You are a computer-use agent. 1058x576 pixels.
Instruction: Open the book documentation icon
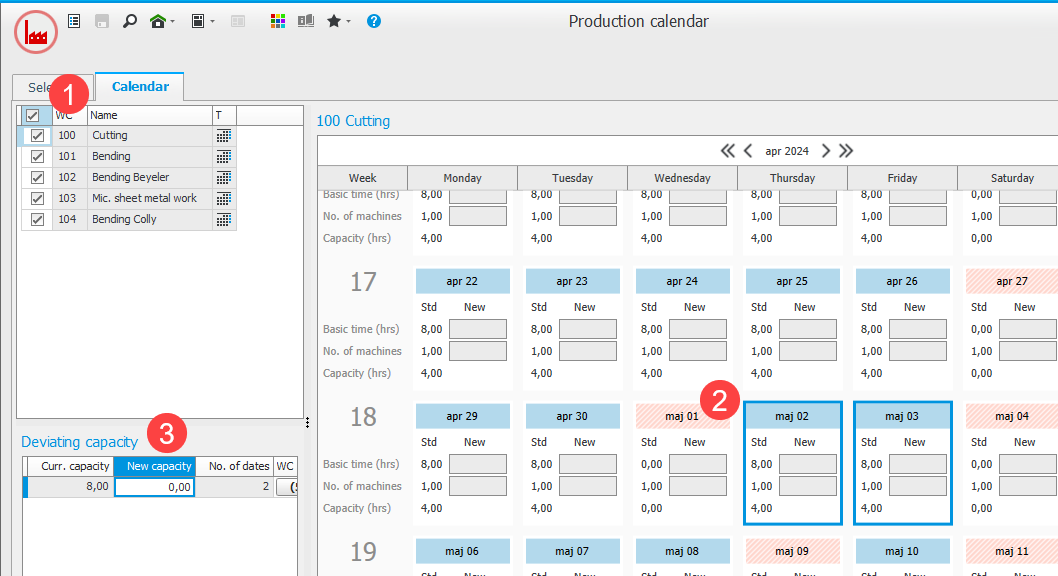click(306, 21)
